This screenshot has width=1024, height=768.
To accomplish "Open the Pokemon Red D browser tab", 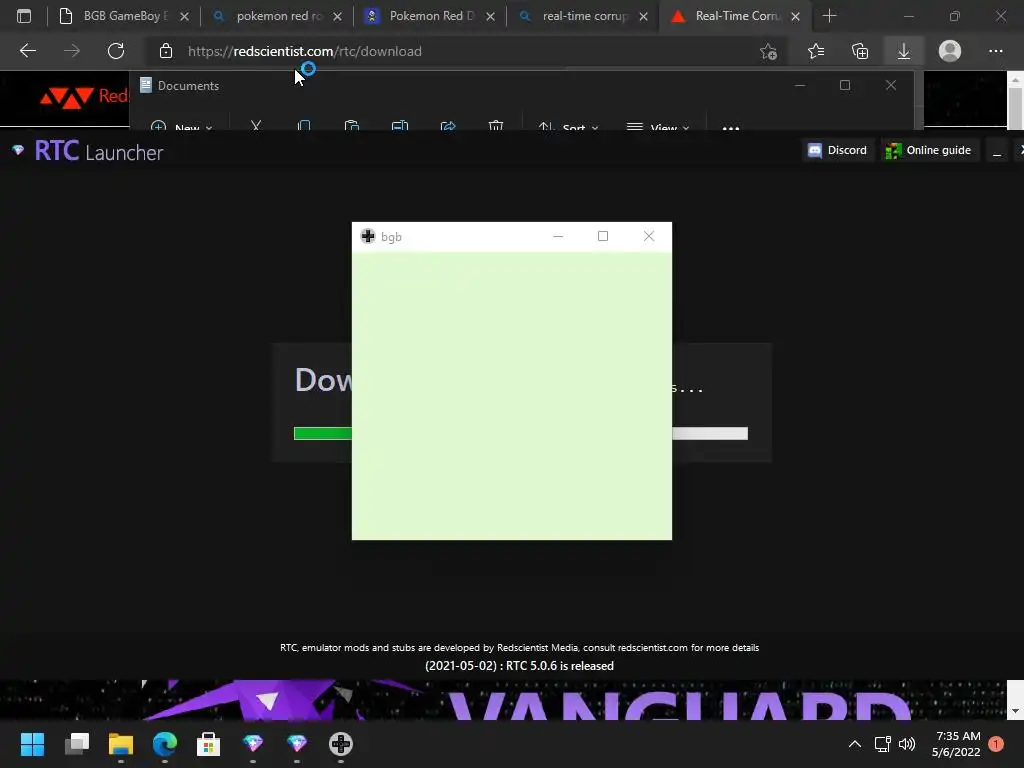I will pyautogui.click(x=431, y=16).
